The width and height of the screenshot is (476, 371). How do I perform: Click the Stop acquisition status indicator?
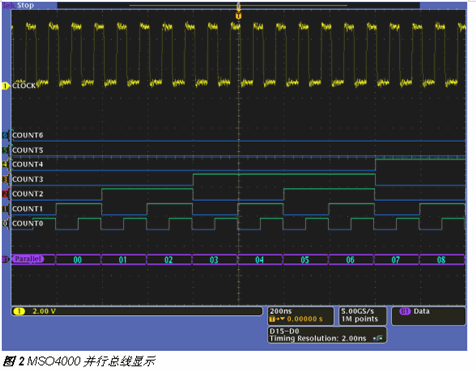point(25,5)
